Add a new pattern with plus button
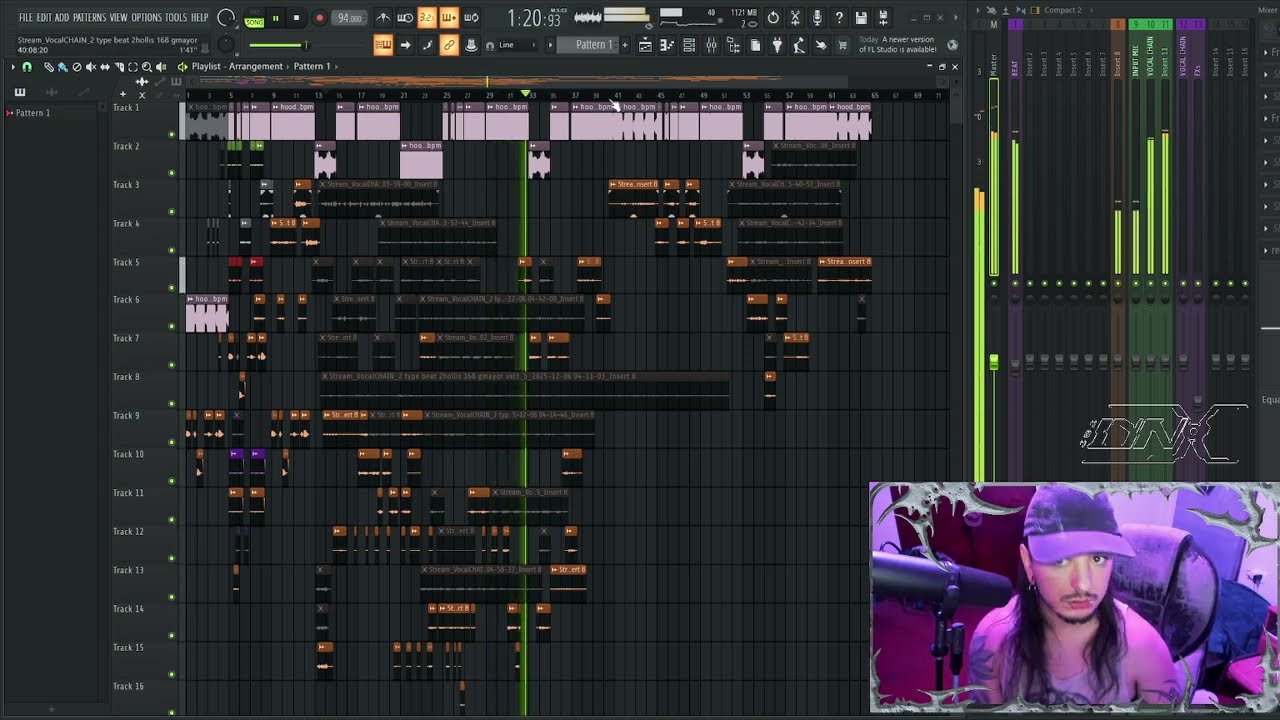This screenshot has width=1280, height=720. click(625, 45)
